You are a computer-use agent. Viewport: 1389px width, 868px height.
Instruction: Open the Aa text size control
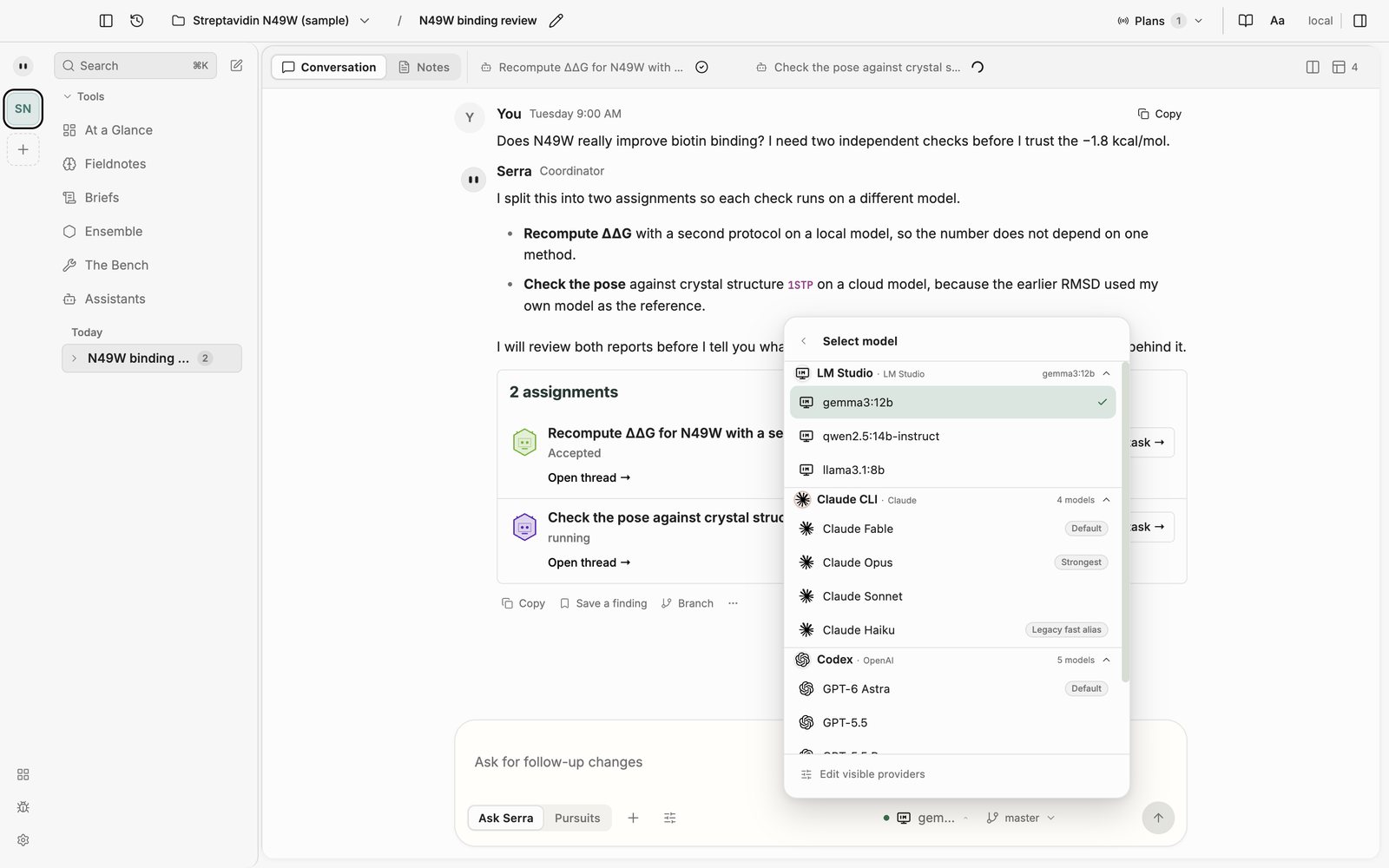[1277, 21]
